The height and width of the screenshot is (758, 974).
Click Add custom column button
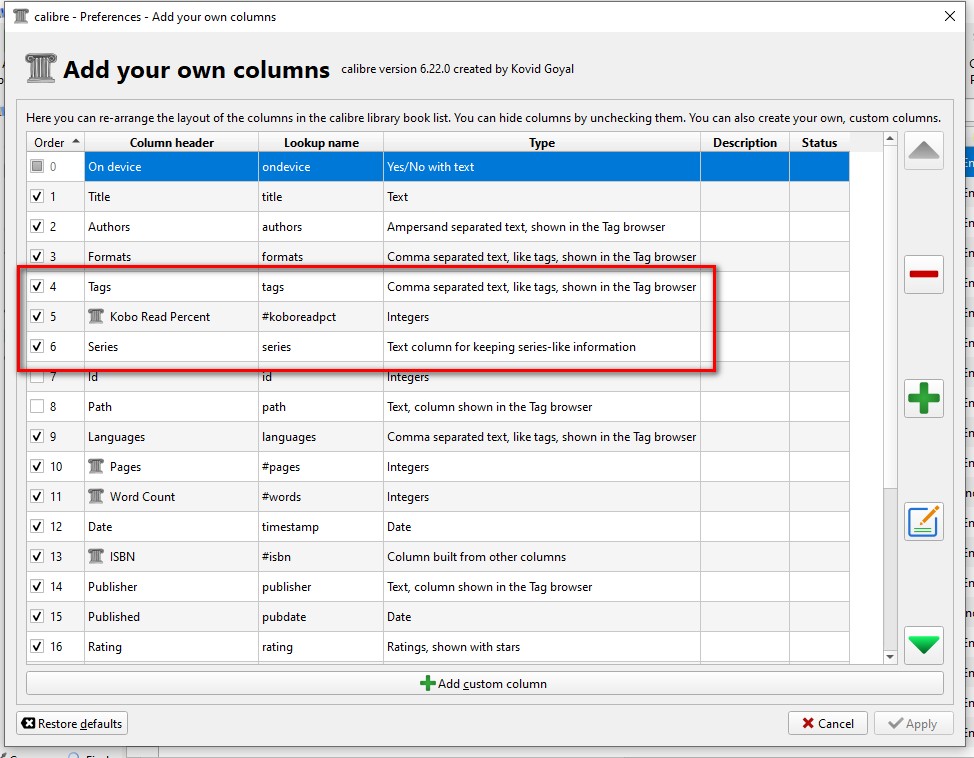(485, 683)
